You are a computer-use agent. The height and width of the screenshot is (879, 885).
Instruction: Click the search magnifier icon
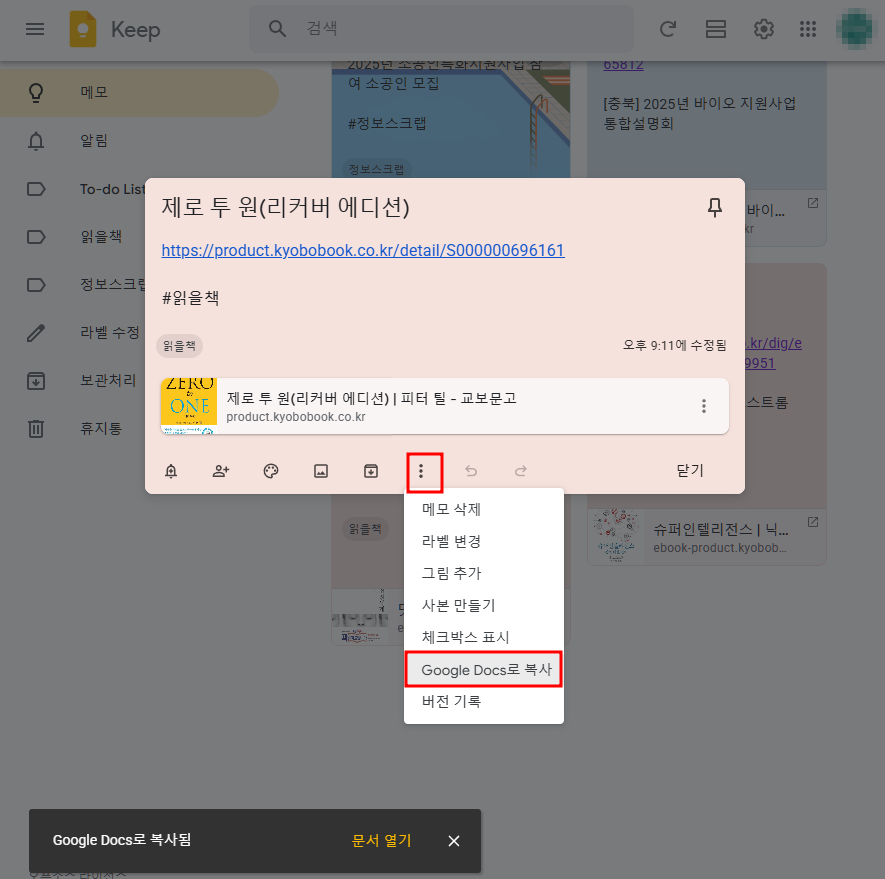(277, 28)
